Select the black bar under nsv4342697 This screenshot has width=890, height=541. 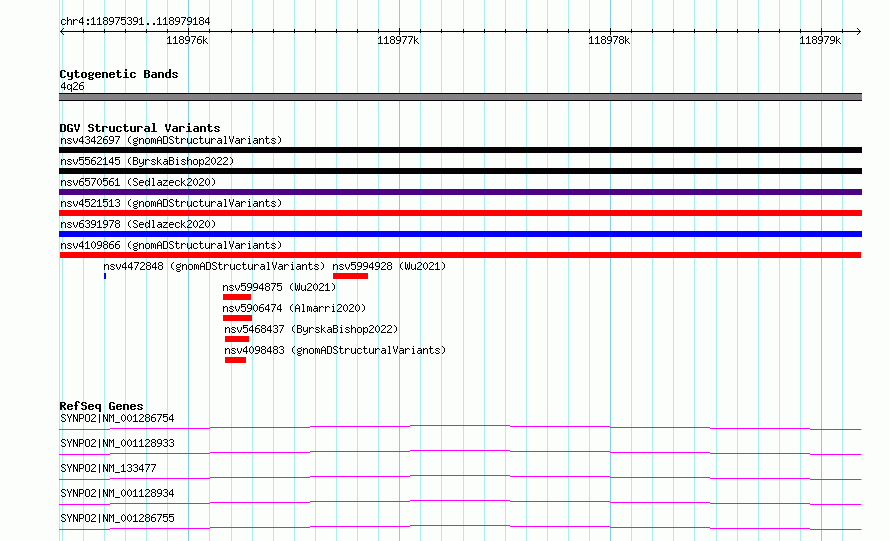[x=460, y=150]
